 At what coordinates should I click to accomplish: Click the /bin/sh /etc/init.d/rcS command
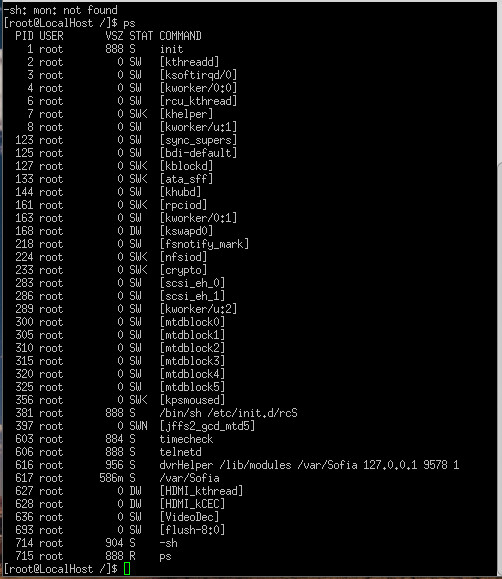point(228,413)
